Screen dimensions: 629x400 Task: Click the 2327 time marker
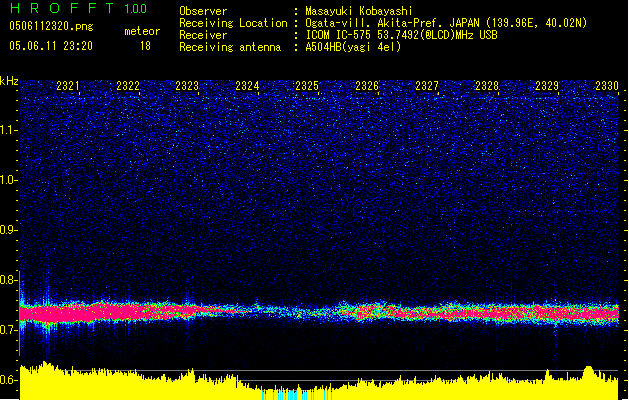tap(427, 86)
